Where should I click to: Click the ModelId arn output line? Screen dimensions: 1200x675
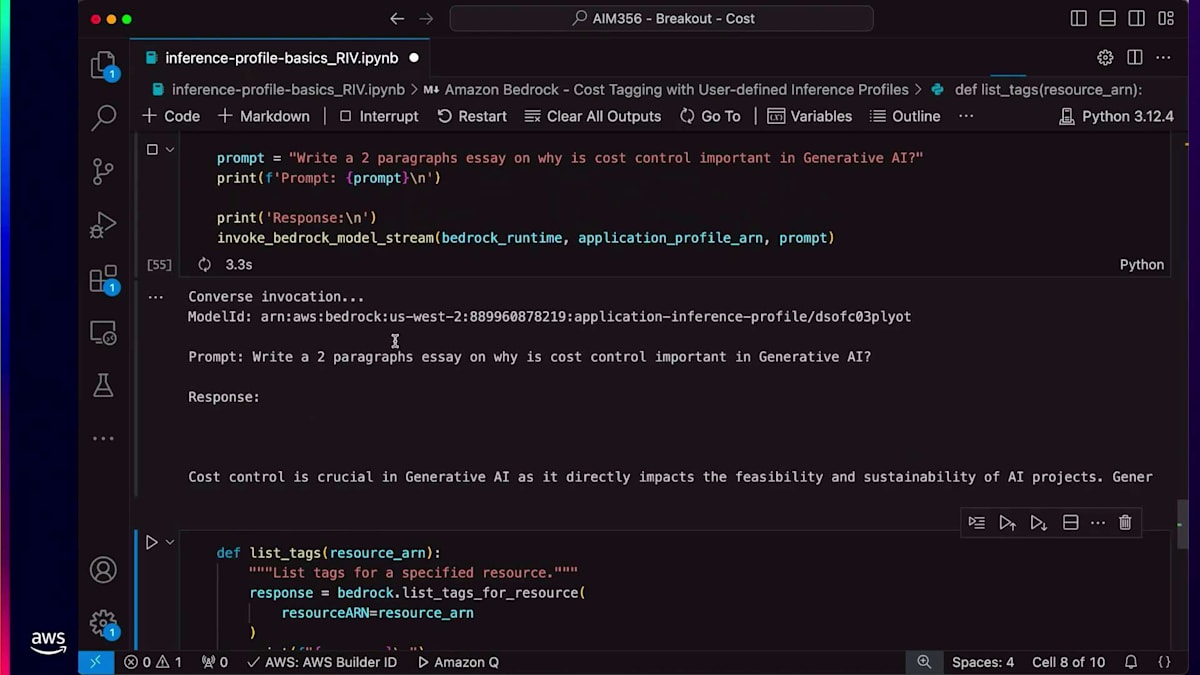tap(549, 317)
